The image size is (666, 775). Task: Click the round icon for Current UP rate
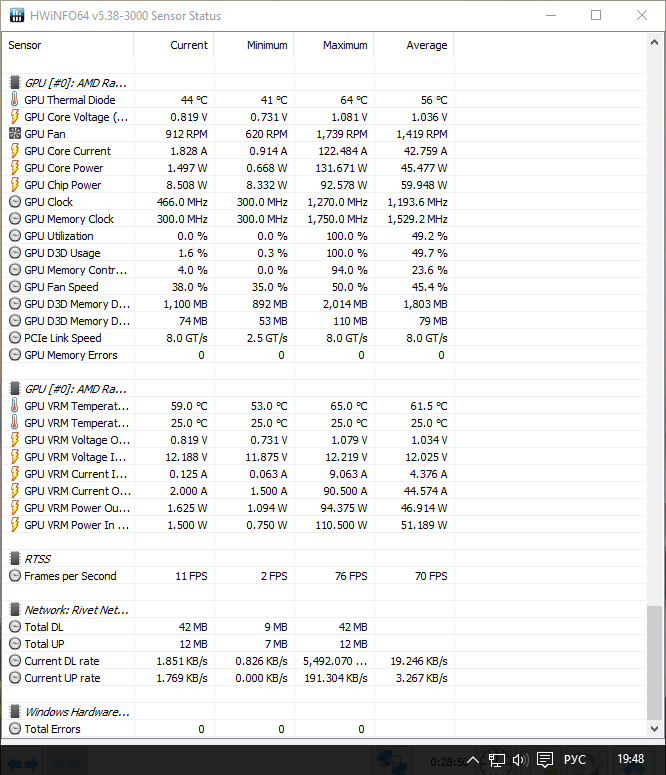15,678
